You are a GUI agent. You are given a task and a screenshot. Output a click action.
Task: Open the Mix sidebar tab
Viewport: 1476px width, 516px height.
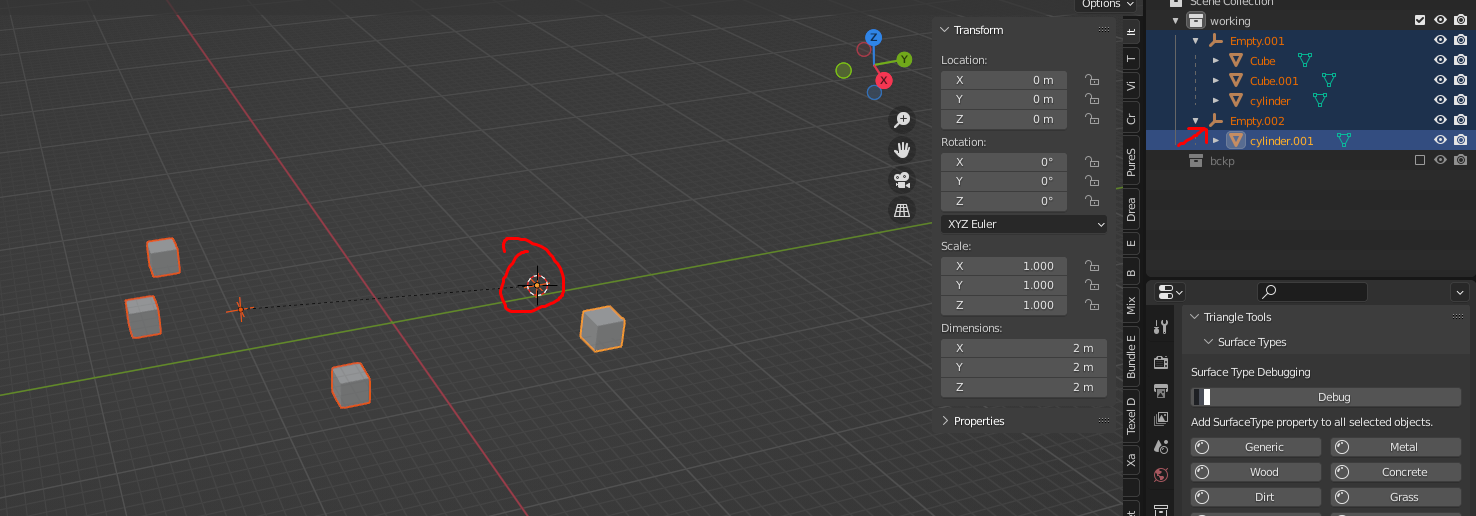pyautogui.click(x=1131, y=306)
